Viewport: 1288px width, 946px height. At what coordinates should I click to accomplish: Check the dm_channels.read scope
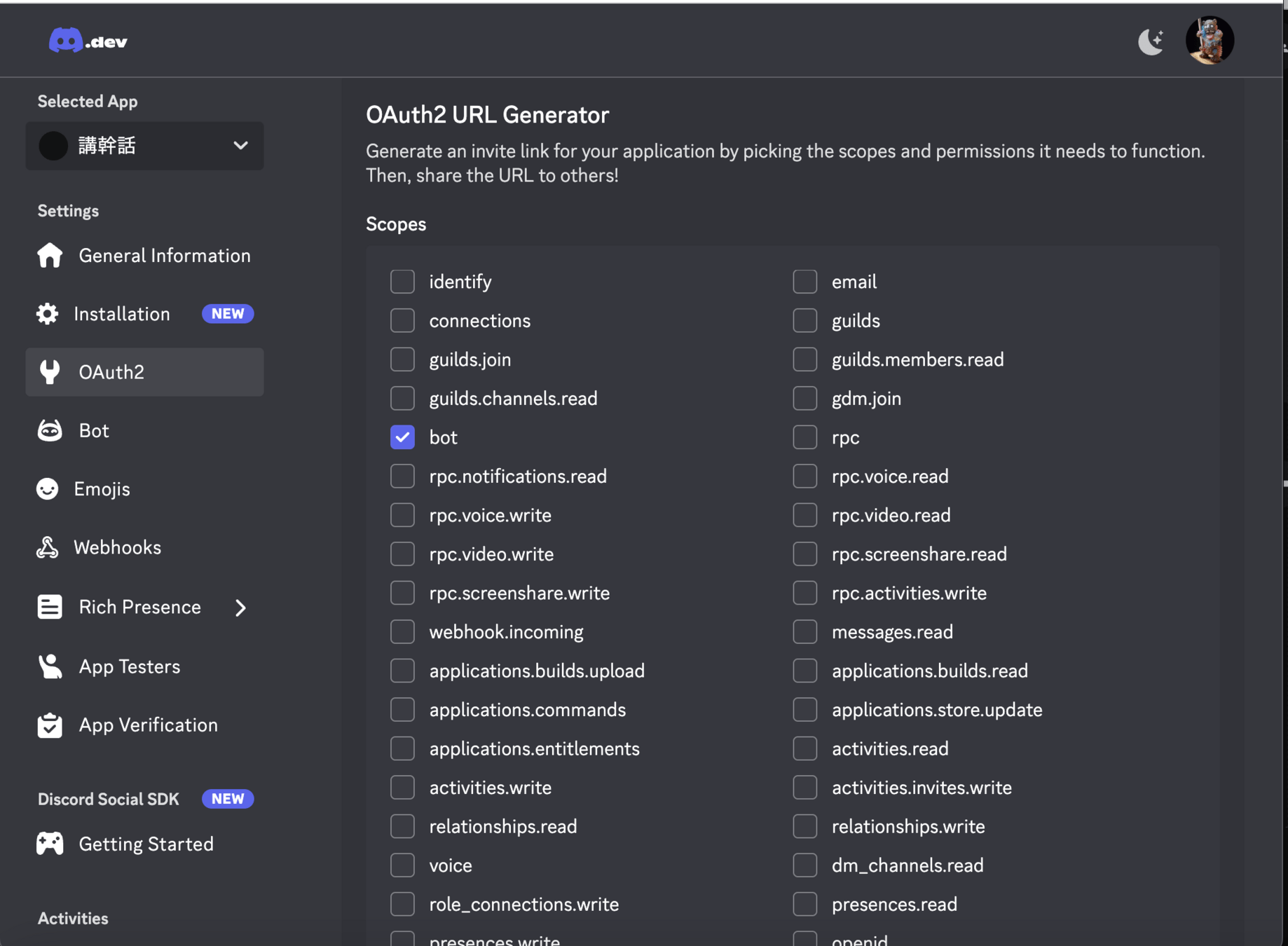click(x=805, y=865)
